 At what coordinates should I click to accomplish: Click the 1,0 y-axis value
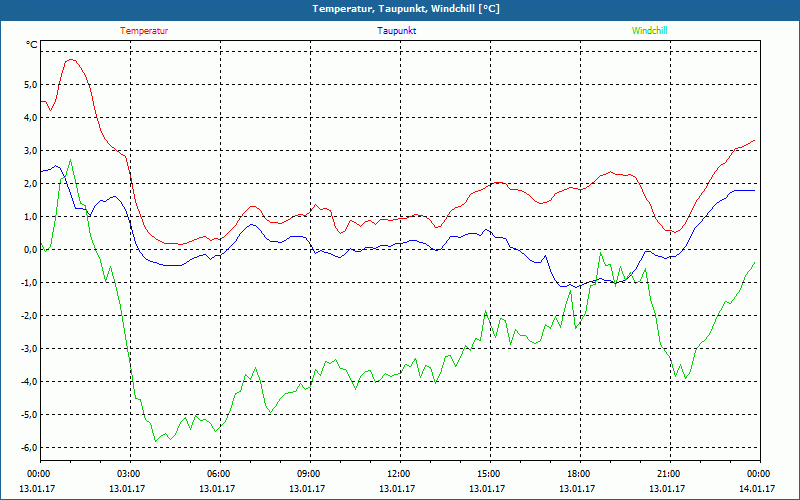[30, 217]
